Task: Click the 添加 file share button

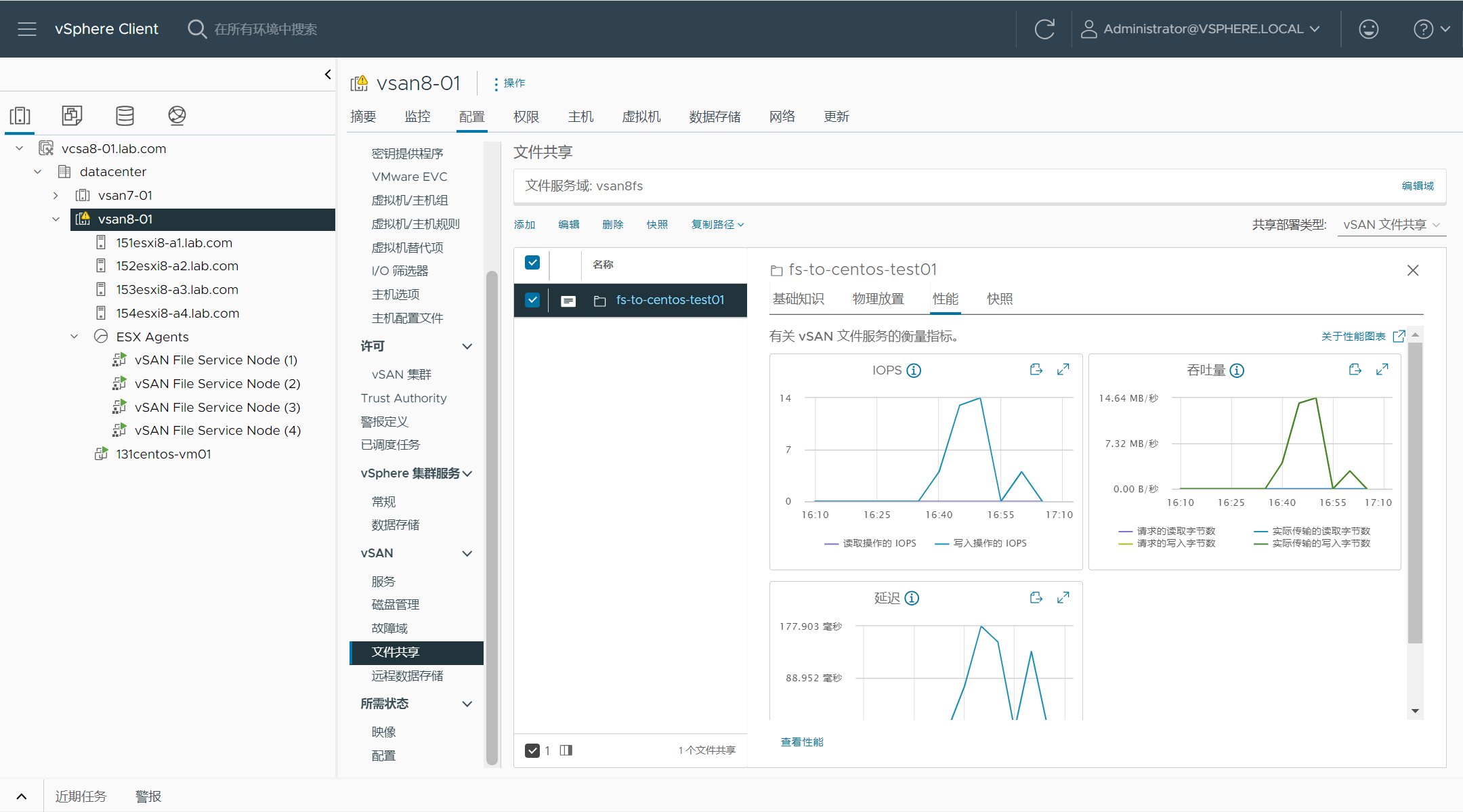Action: point(524,225)
